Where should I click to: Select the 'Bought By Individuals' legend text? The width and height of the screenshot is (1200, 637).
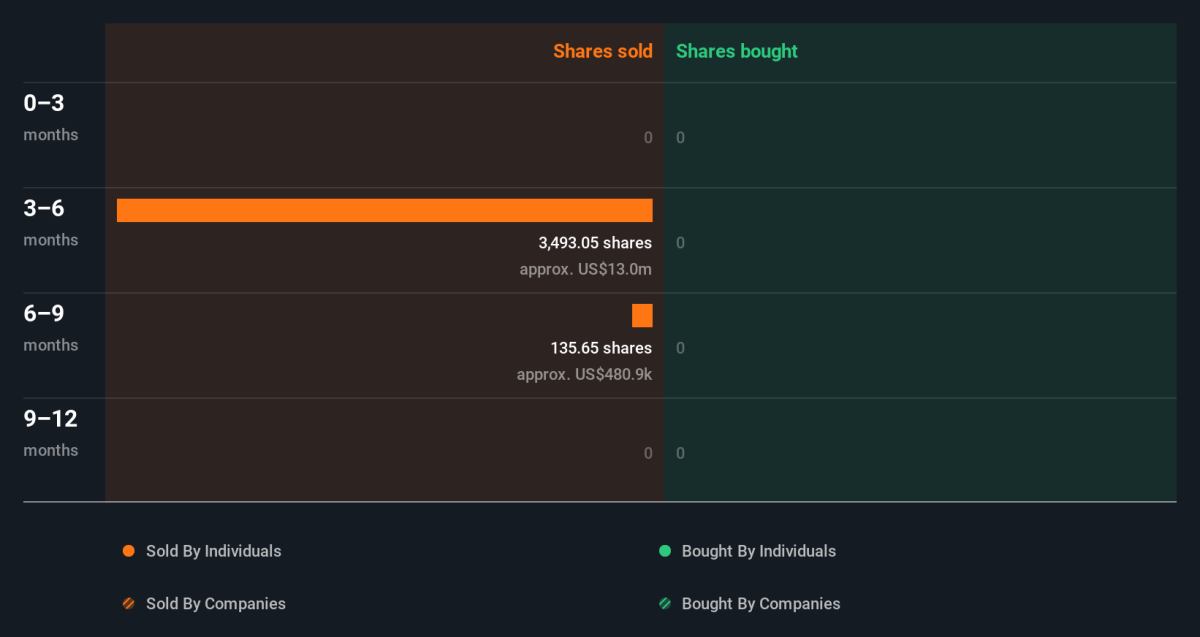pos(758,551)
